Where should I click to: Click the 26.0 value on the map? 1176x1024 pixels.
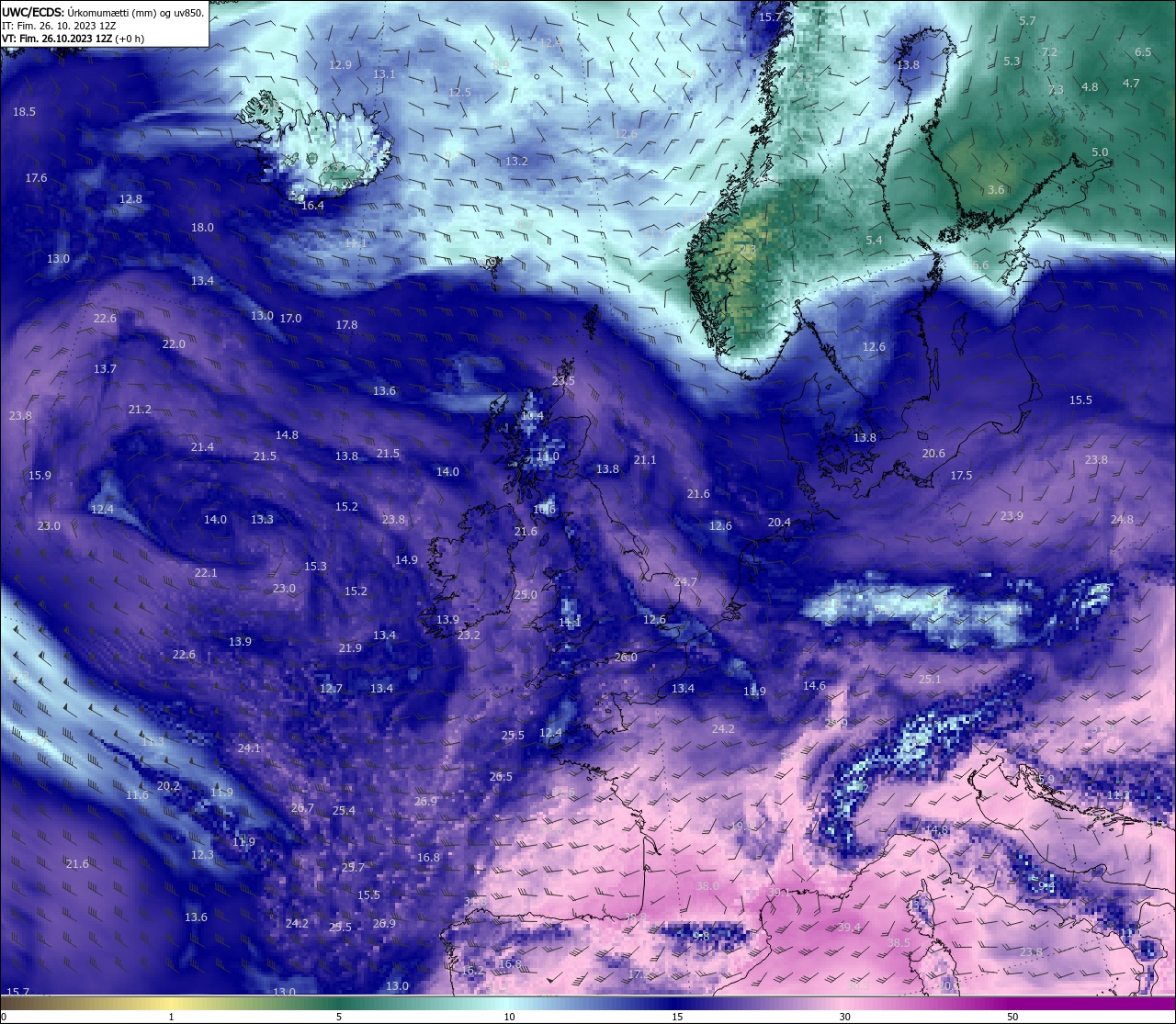pyautogui.click(x=626, y=658)
